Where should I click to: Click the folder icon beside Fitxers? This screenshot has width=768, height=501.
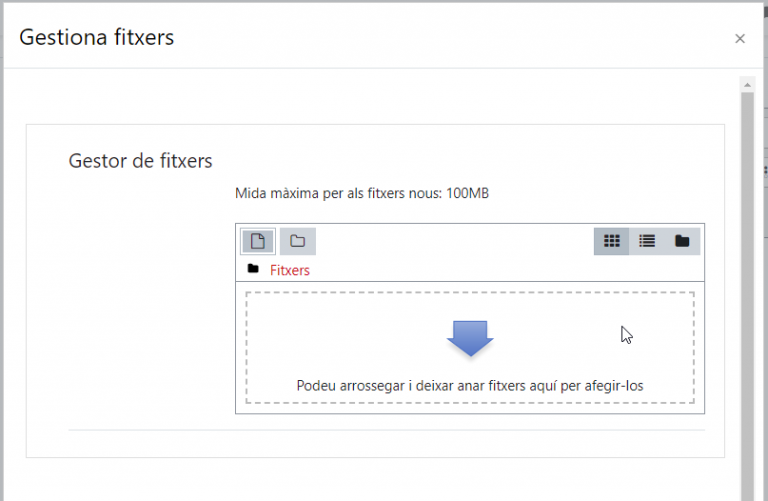point(253,268)
